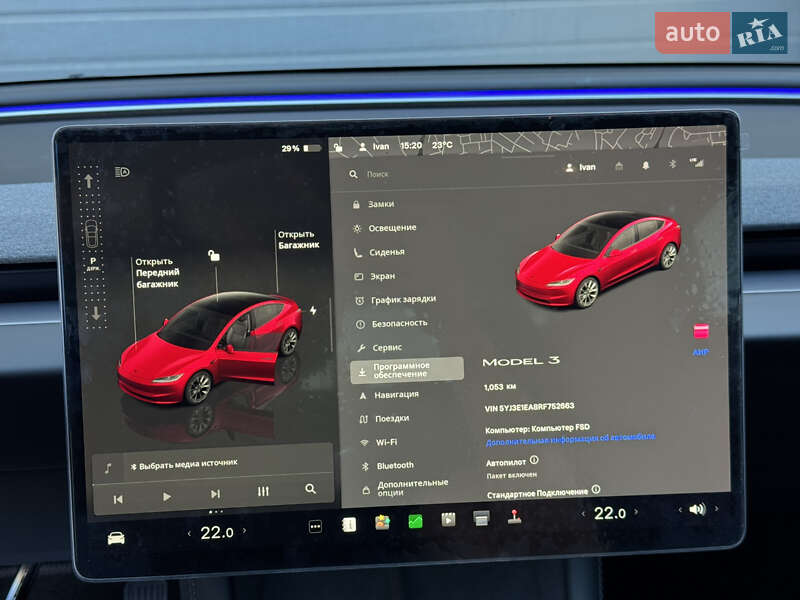Image resolution: width=800 pixels, height=600 pixels.
Task: Open the Bluetooth settings menu item
Action: [x=388, y=466]
